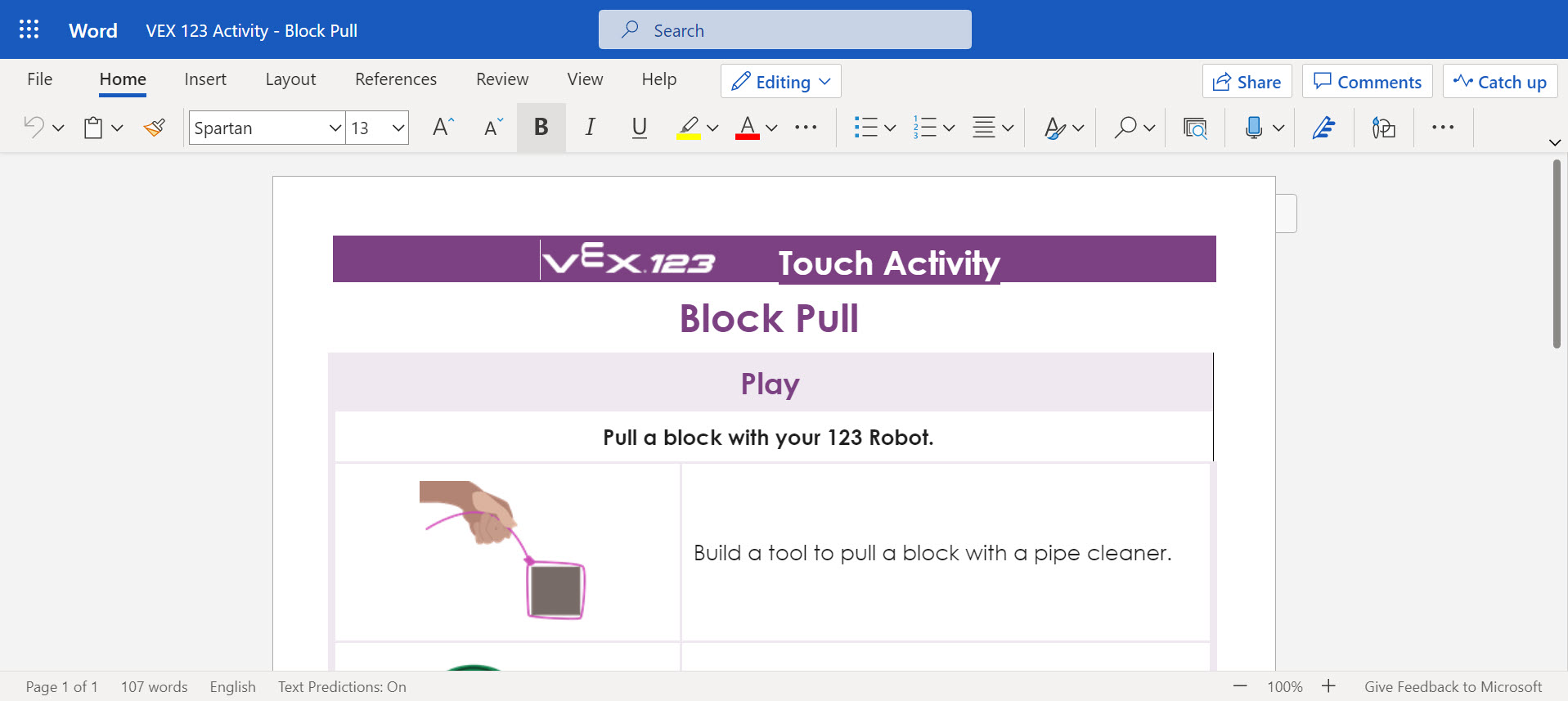Viewport: 1568px width, 701px height.
Task: Open the app launcher grid
Action: (x=29, y=30)
